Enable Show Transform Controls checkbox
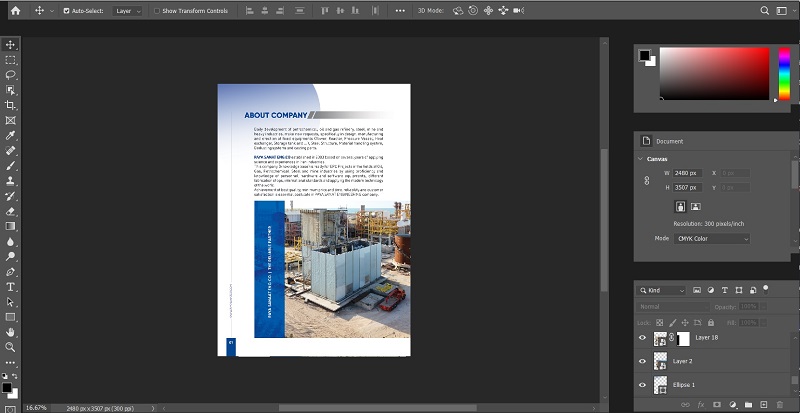This screenshot has height=413, width=800. pyautogui.click(x=157, y=11)
